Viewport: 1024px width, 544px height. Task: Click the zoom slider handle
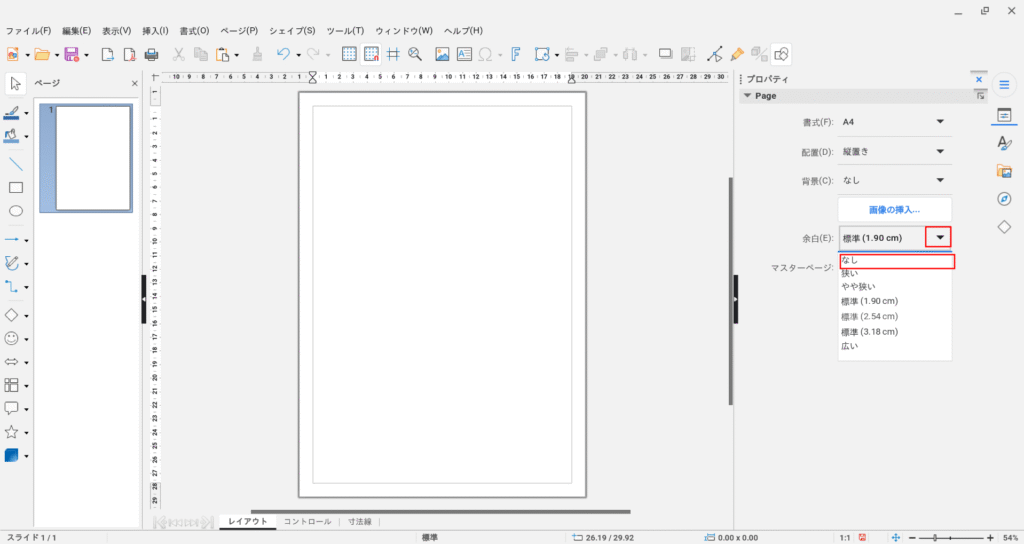[935, 537]
